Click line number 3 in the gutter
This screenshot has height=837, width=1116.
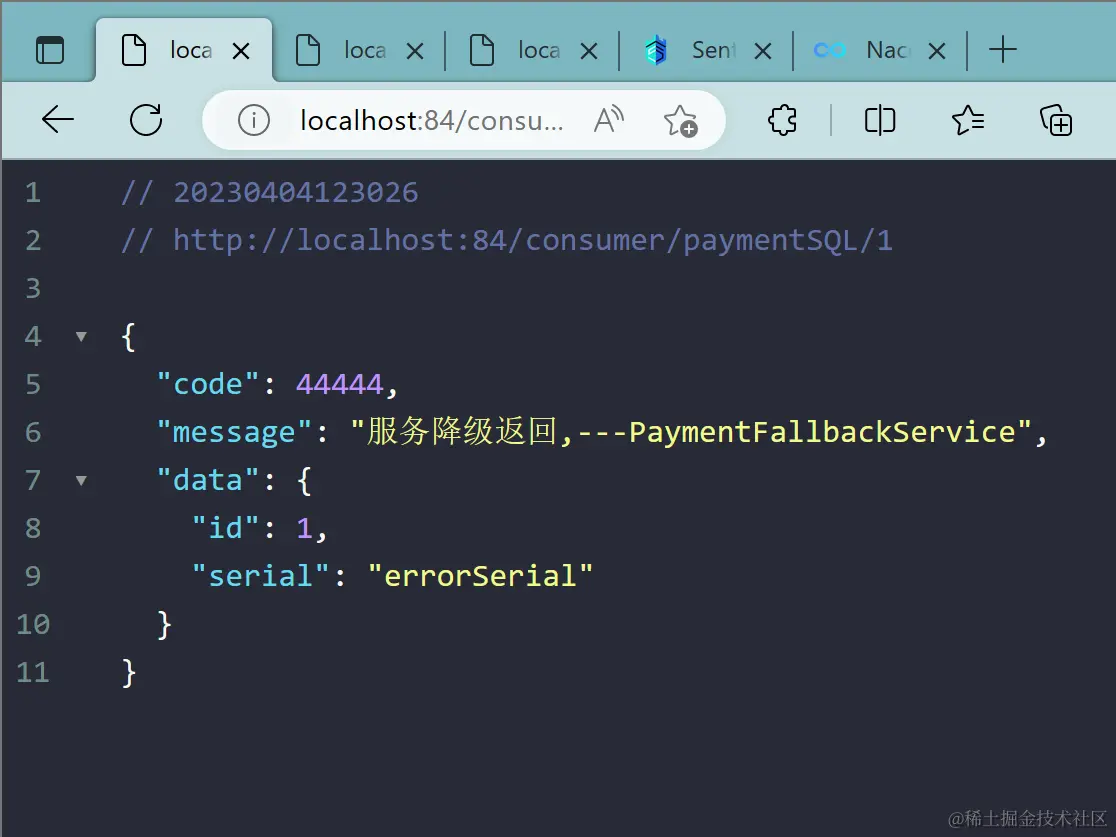point(33,288)
